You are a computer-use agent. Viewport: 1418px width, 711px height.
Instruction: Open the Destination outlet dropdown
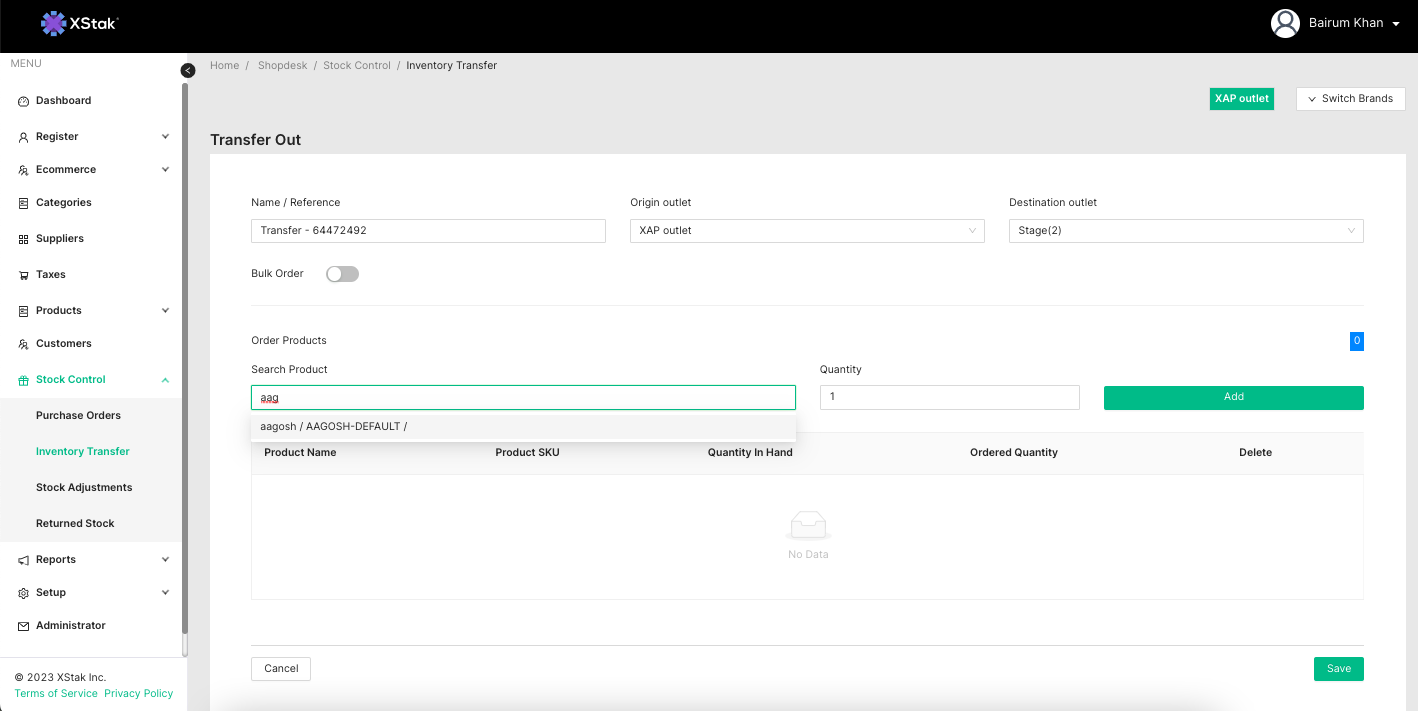point(1185,231)
